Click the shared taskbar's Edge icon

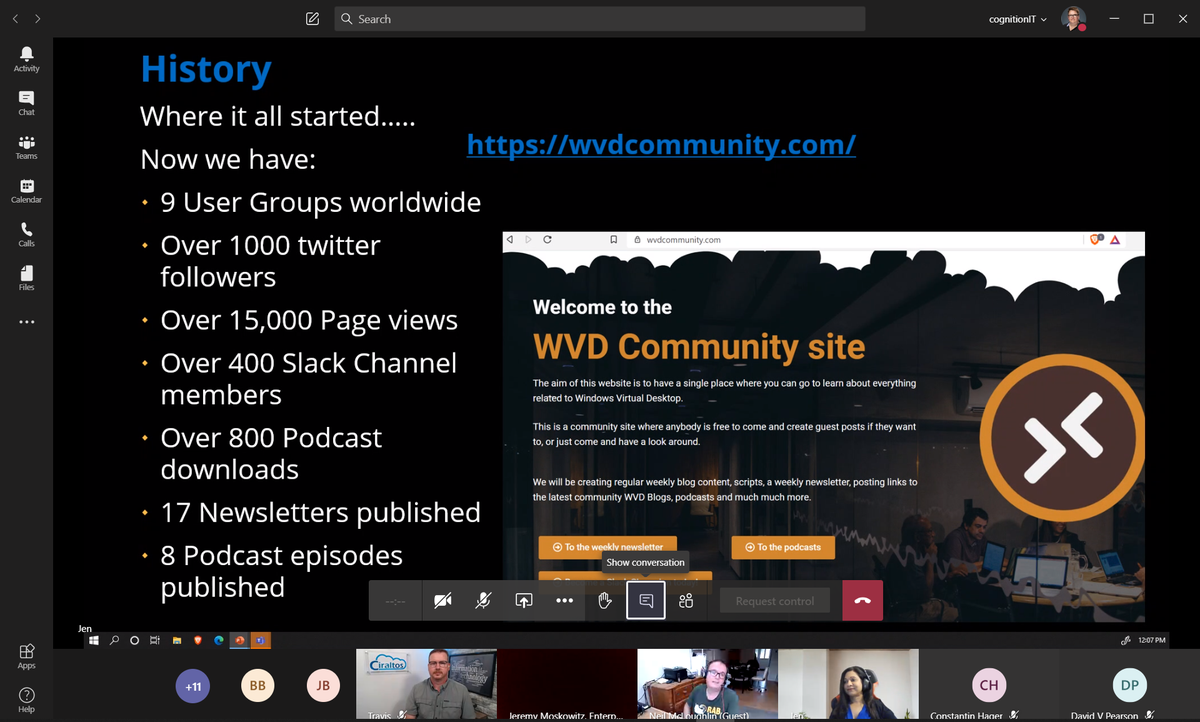pyautogui.click(x=220, y=640)
